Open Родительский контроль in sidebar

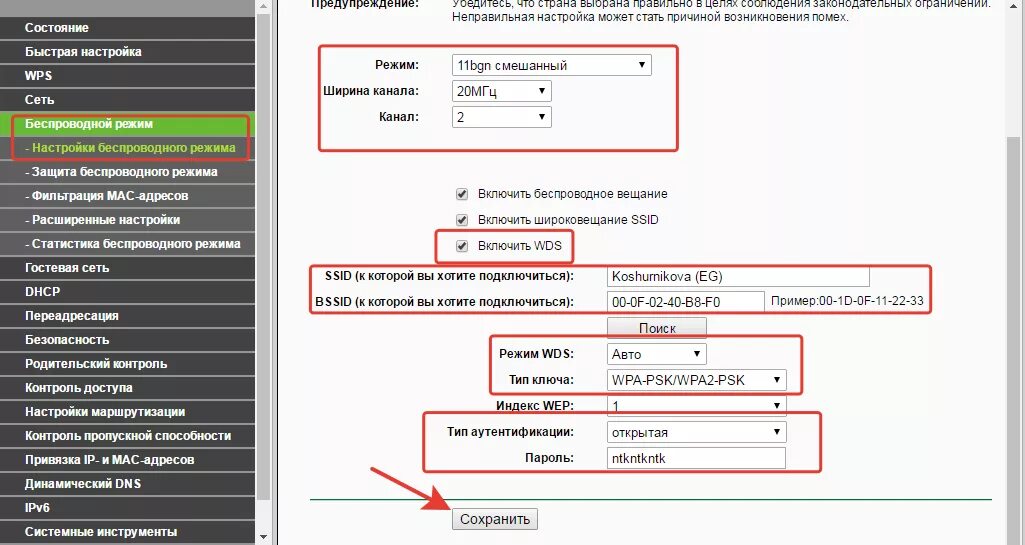127,364
